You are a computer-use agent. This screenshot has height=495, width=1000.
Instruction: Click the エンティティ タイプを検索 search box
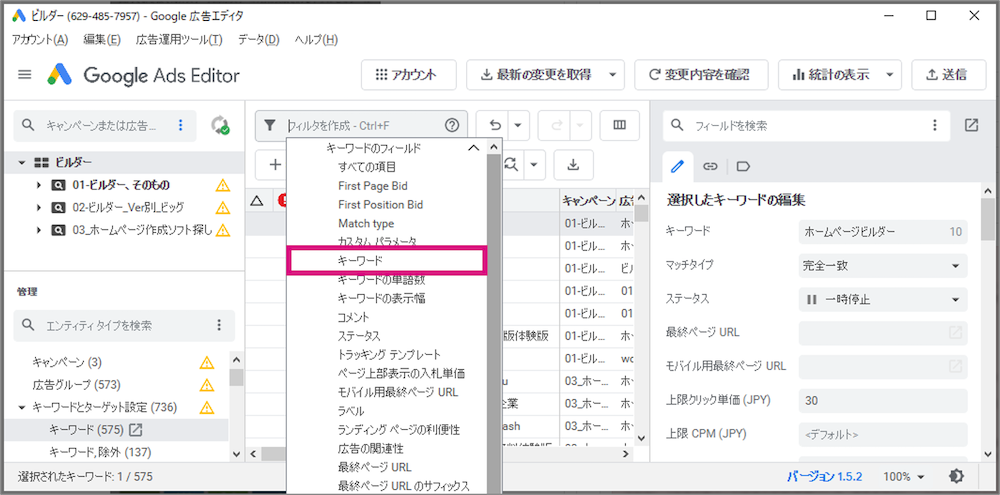point(124,325)
